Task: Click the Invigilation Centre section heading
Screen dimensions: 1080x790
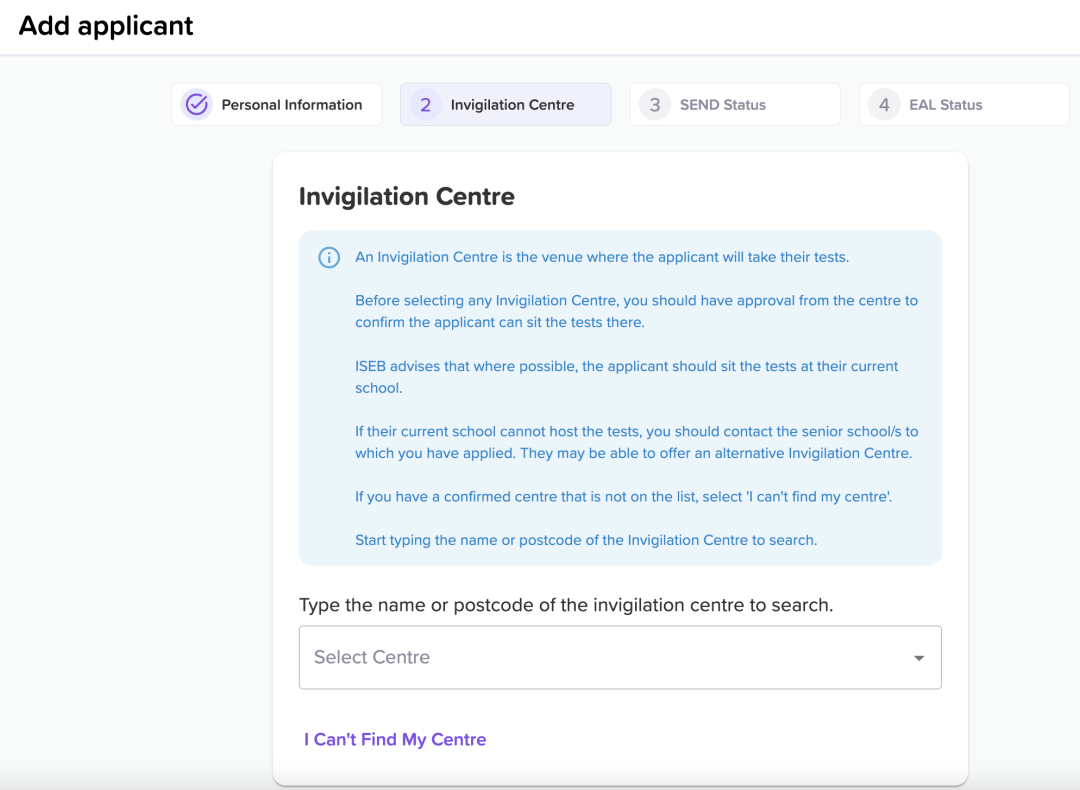Action: coord(406,196)
